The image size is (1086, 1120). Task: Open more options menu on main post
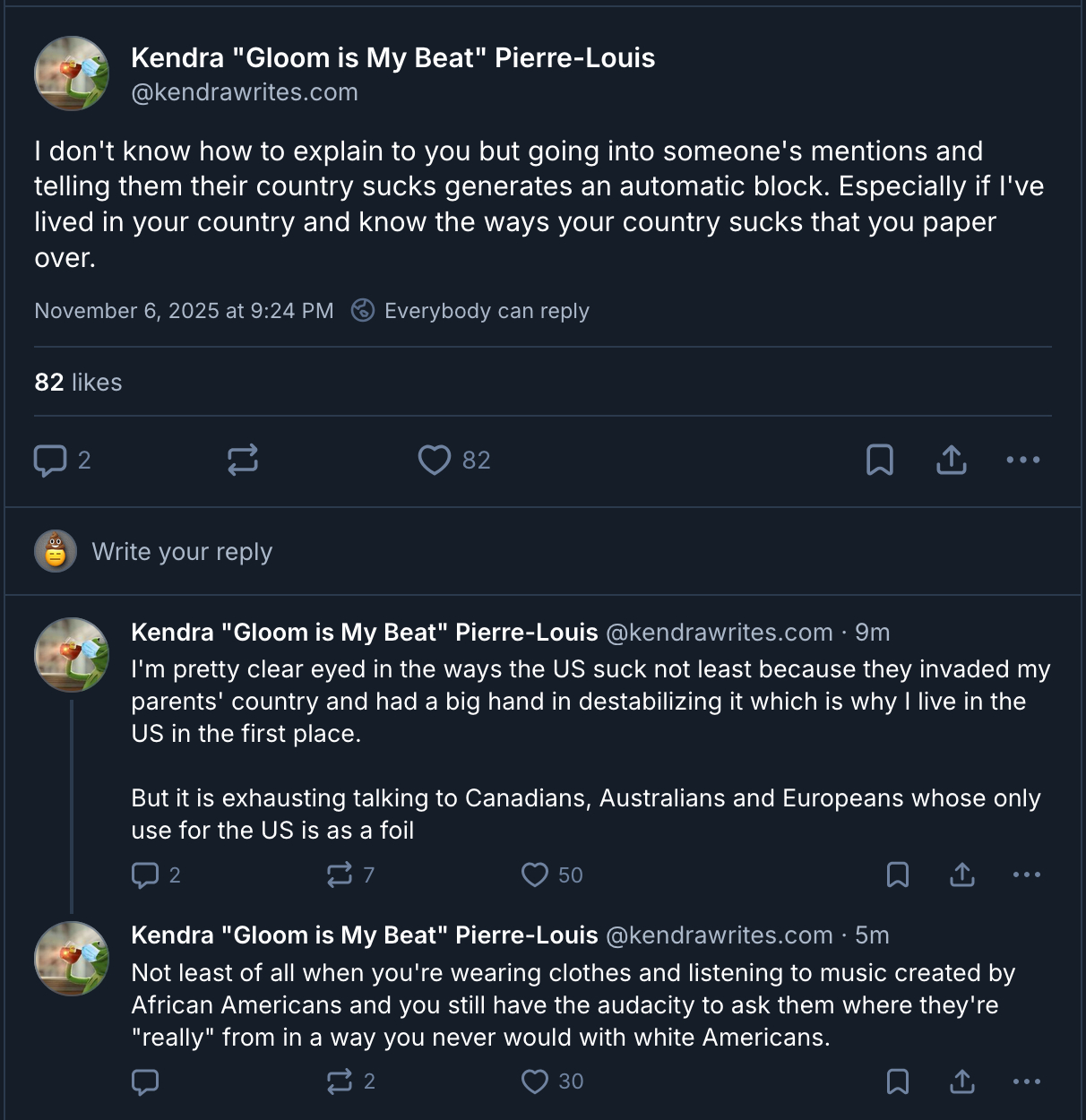point(1023,460)
